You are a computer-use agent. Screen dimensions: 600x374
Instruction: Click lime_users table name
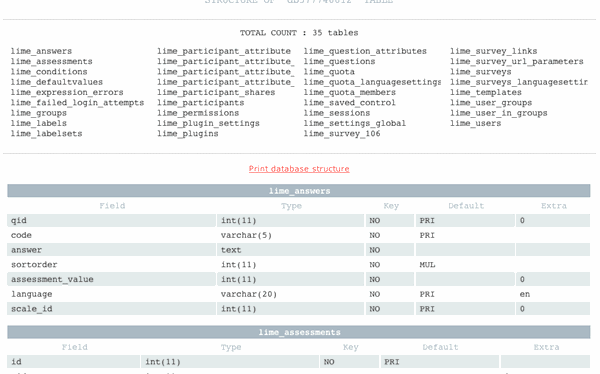click(x=476, y=124)
